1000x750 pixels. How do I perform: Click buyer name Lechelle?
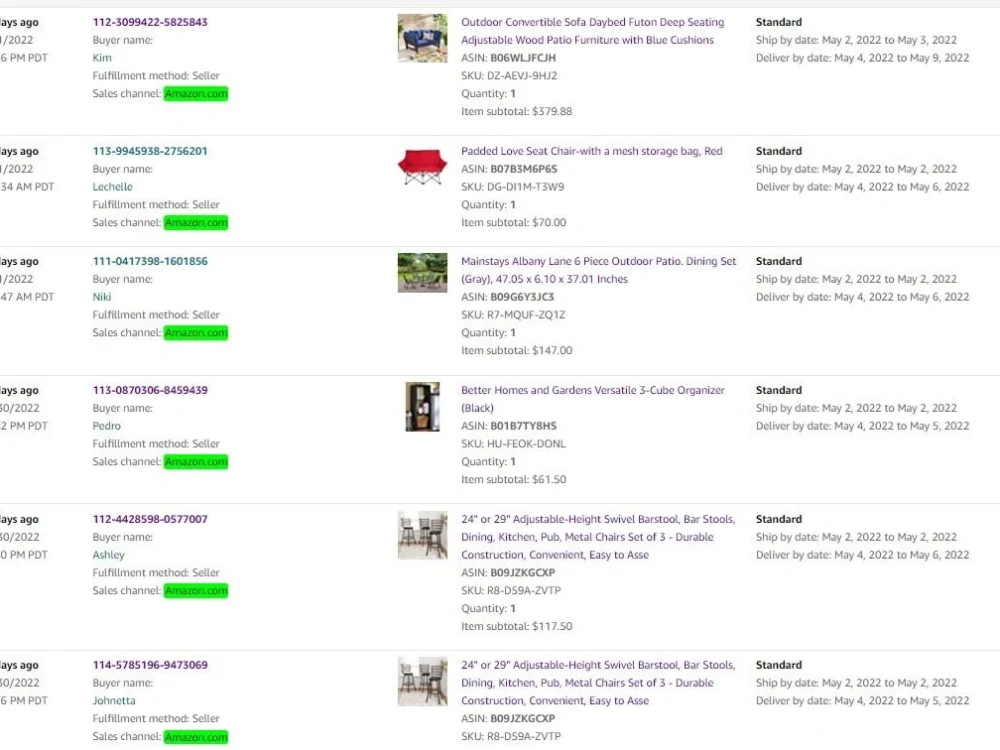point(112,187)
